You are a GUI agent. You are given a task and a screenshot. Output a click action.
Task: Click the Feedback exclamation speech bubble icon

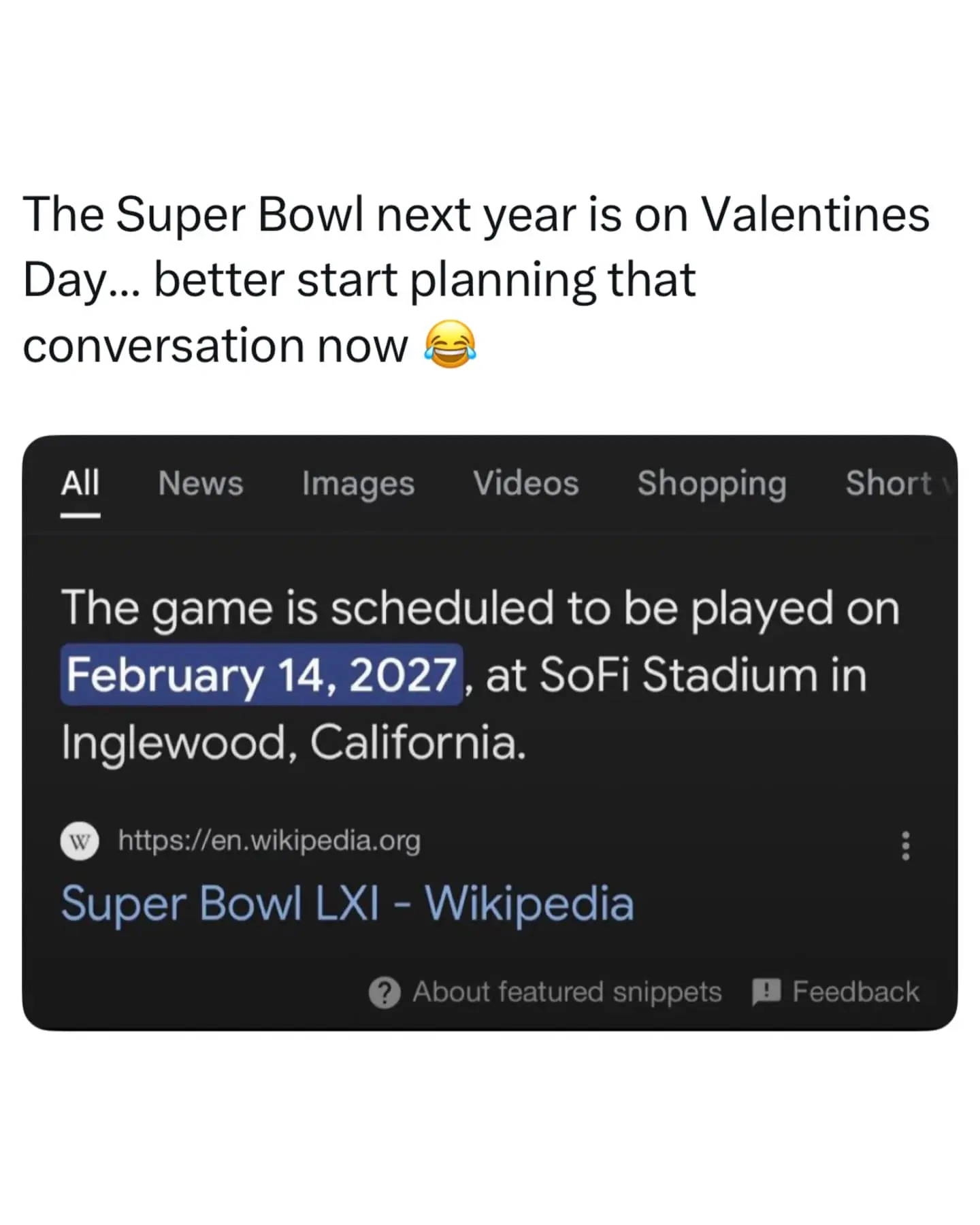tap(766, 992)
